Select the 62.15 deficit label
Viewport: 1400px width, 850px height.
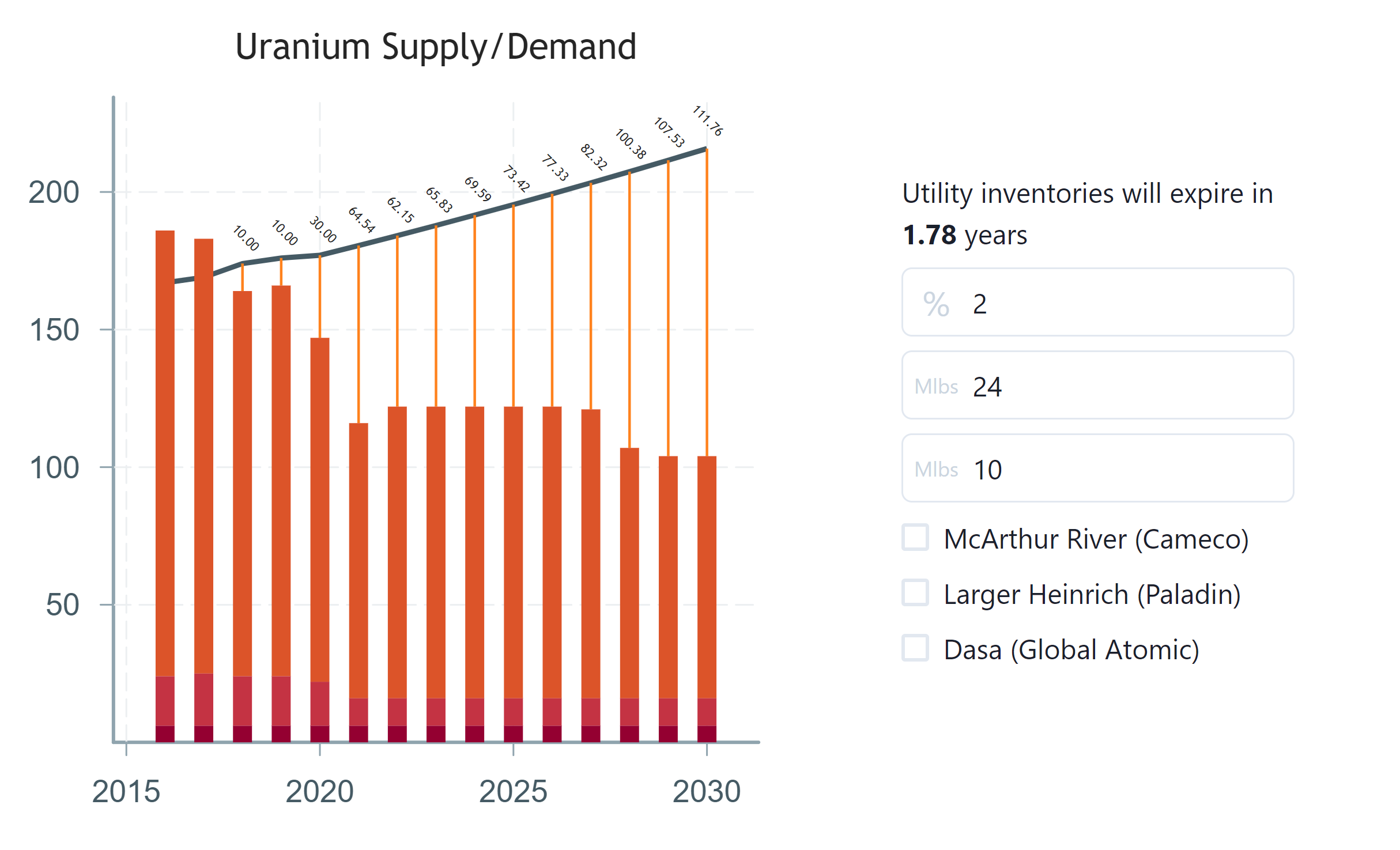click(x=400, y=210)
